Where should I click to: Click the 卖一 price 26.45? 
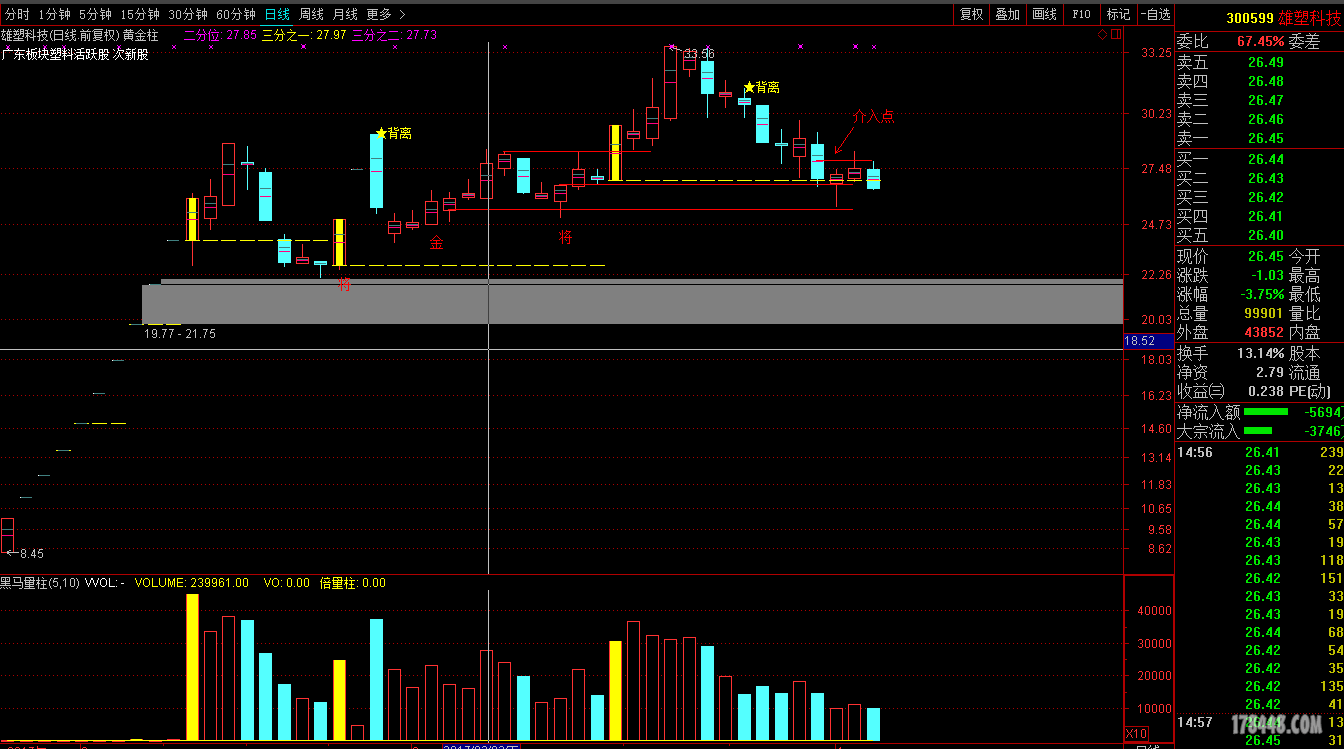[1266, 138]
